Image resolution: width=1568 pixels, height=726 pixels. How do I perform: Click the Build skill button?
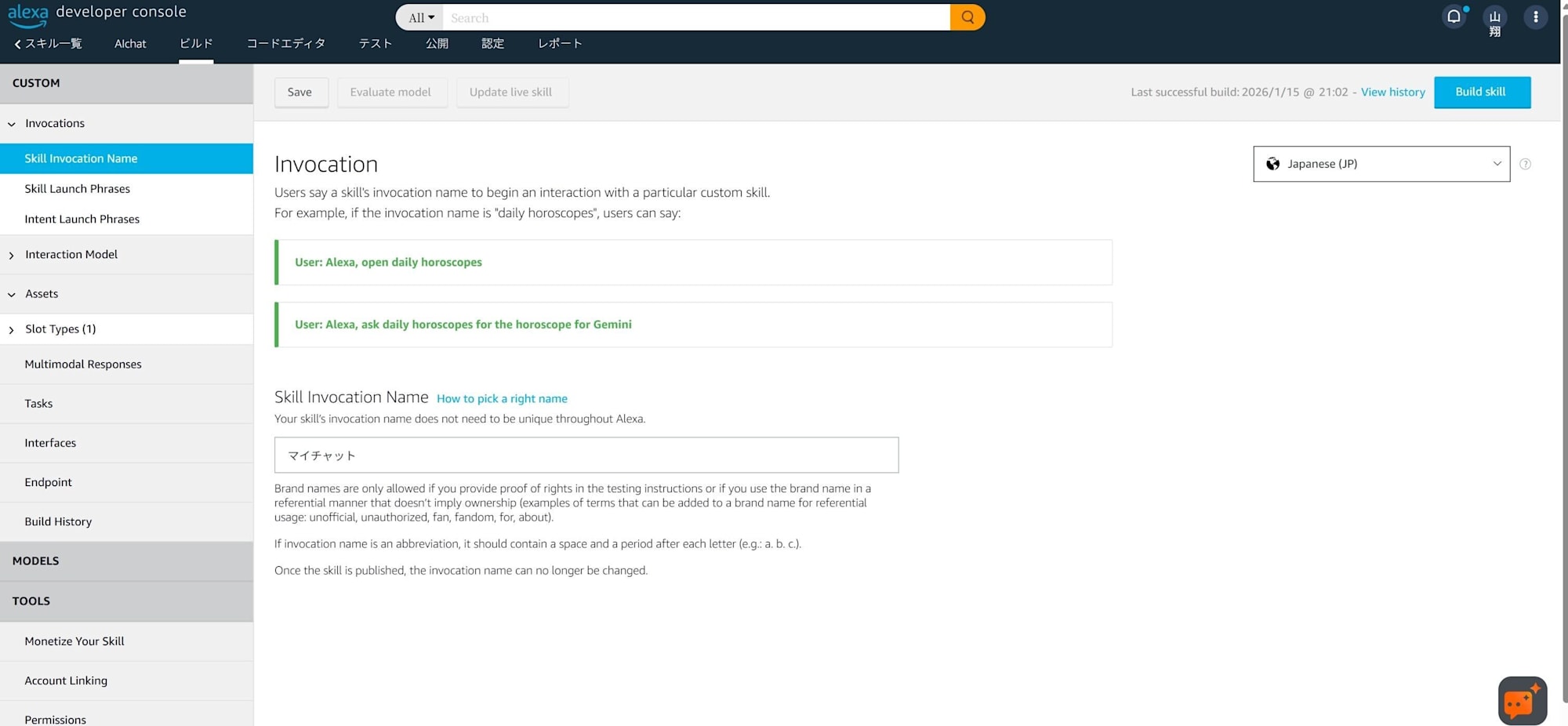click(x=1481, y=93)
